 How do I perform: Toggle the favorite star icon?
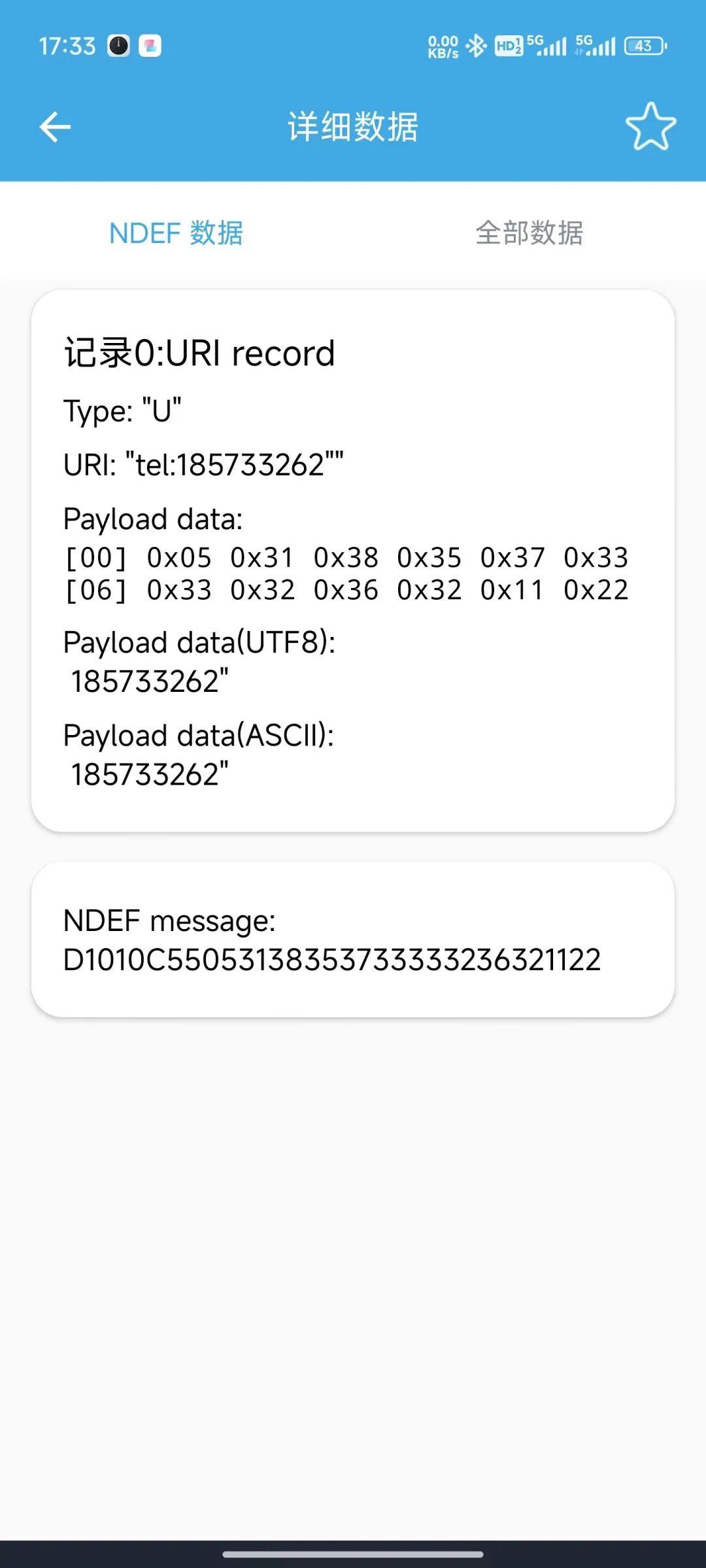pos(650,127)
